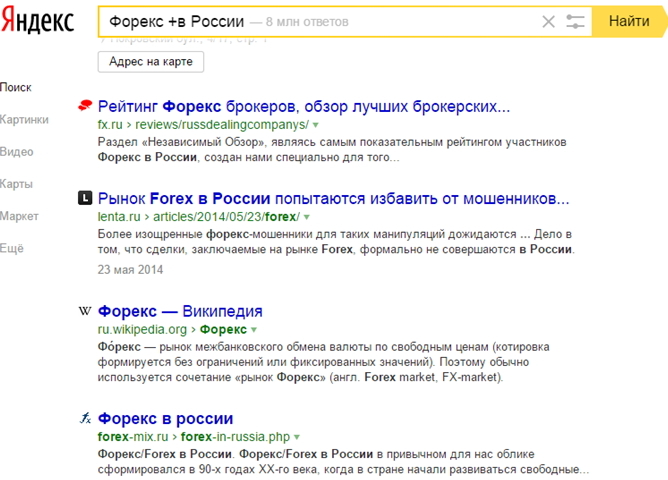Viewport: 668px width, 480px height.
Task: Expand dropdown arrow next to ru.wikipedia.org URL
Action: [x=254, y=330]
